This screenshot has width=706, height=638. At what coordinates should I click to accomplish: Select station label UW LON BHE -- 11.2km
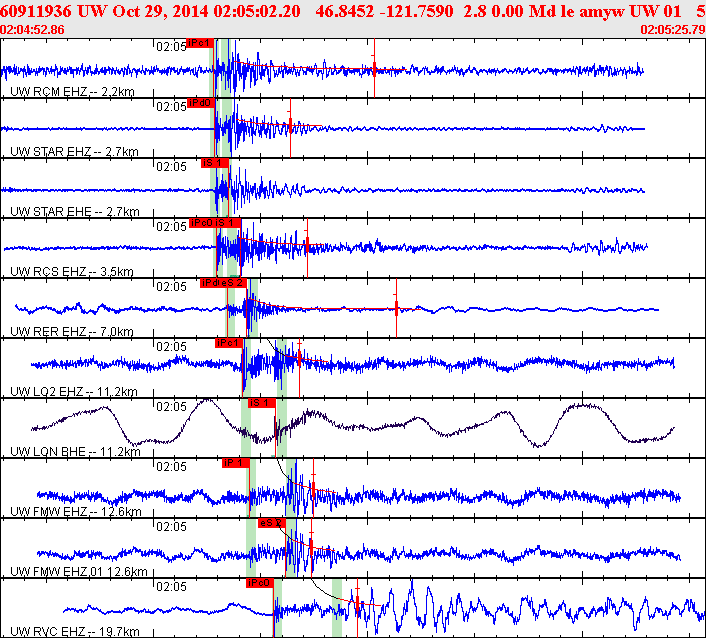click(x=75, y=452)
